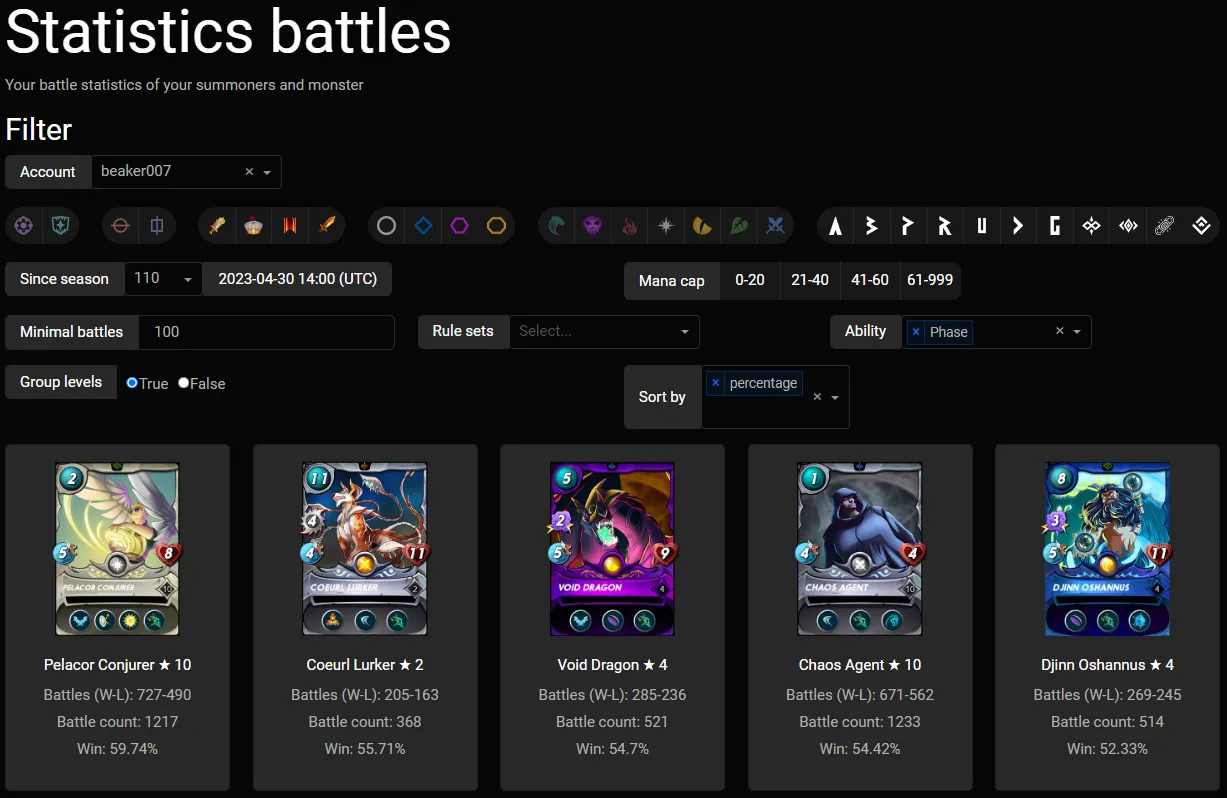Toggle the red banner filter icon
The image size is (1227, 798).
coord(290,226)
